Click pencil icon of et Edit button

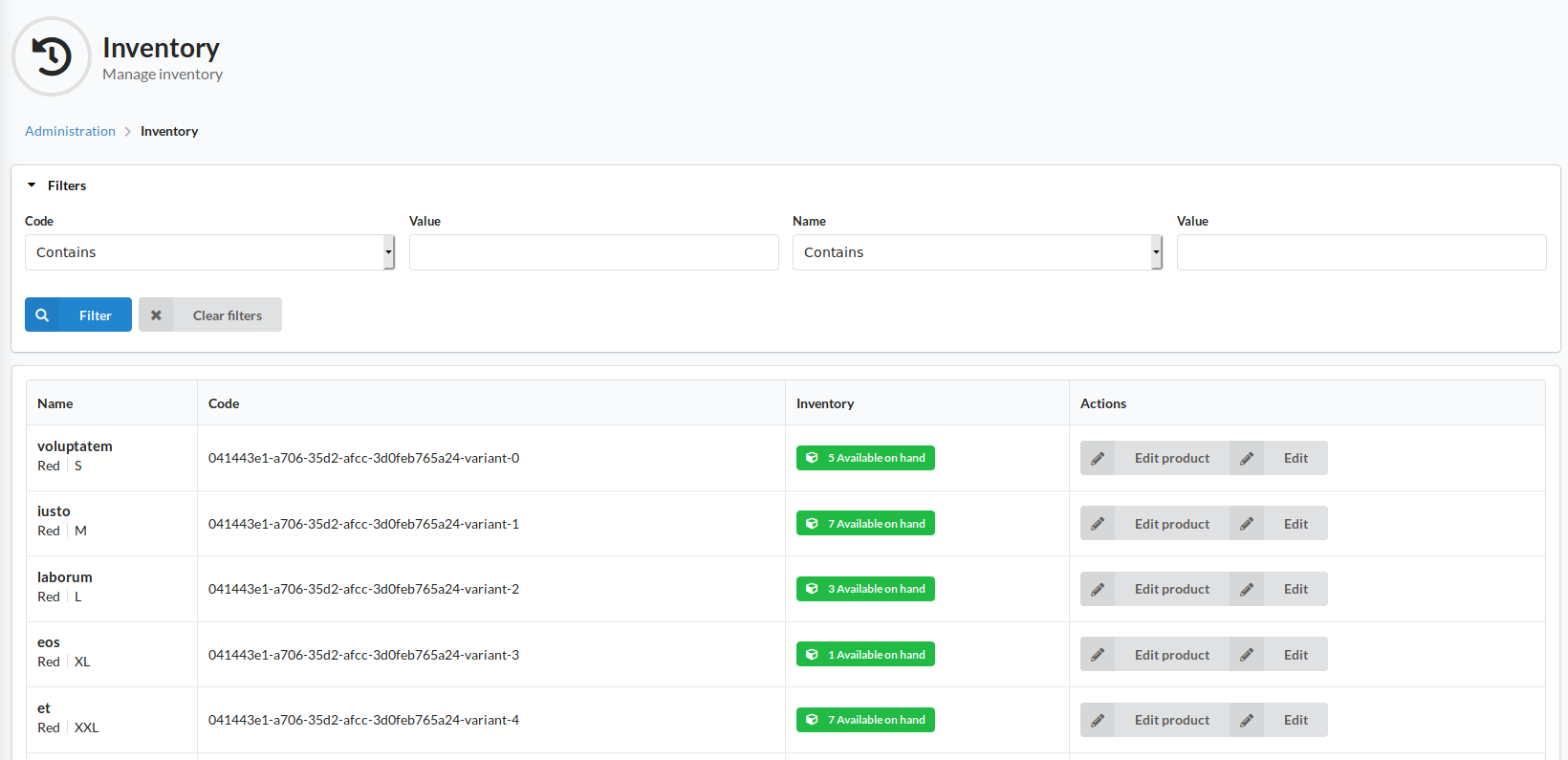click(1247, 720)
